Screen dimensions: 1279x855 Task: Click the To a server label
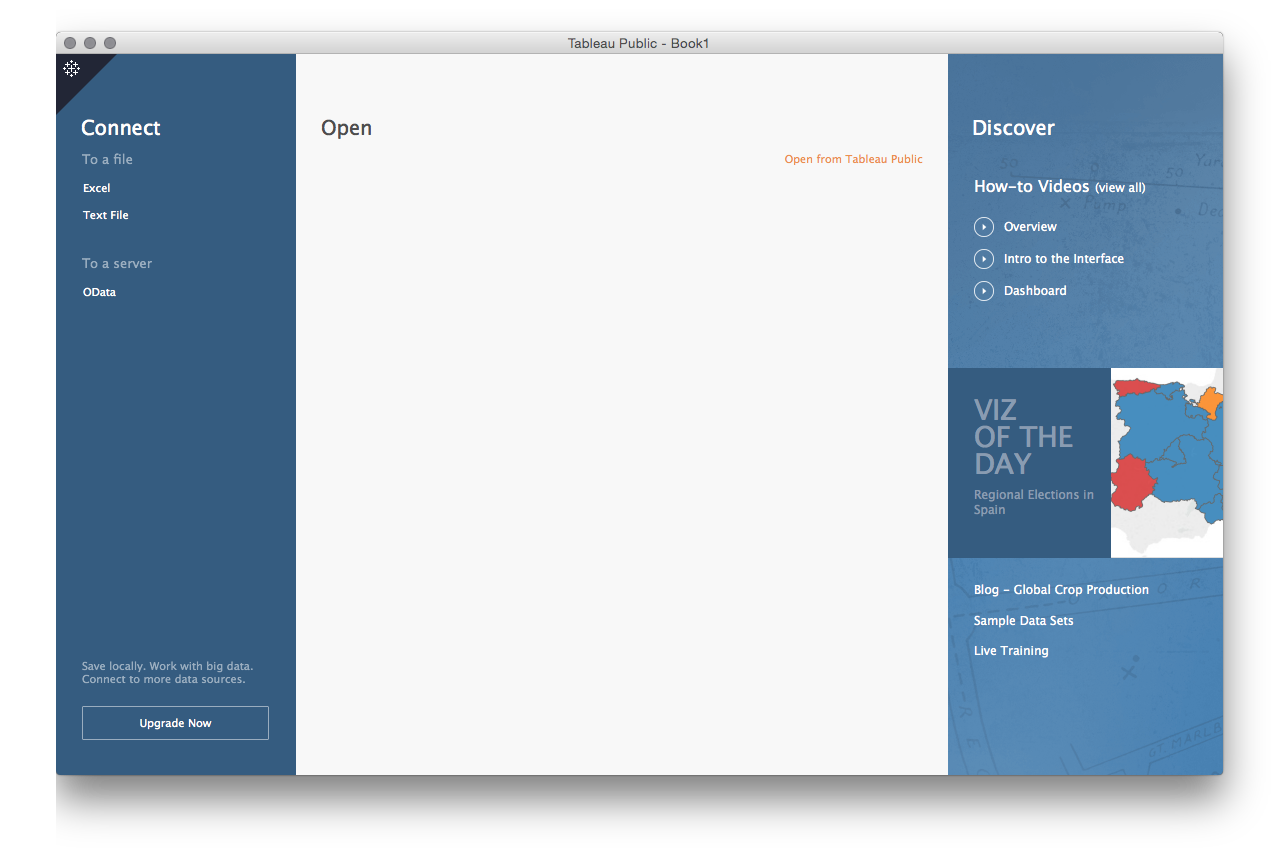coord(117,263)
